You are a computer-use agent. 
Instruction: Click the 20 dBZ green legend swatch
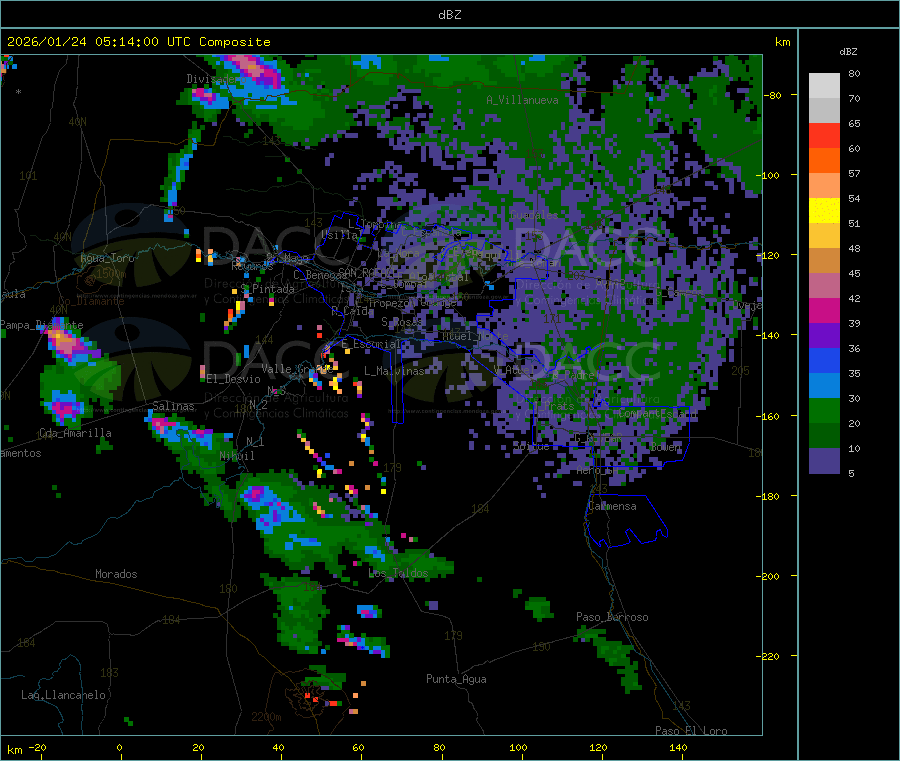coord(824,436)
